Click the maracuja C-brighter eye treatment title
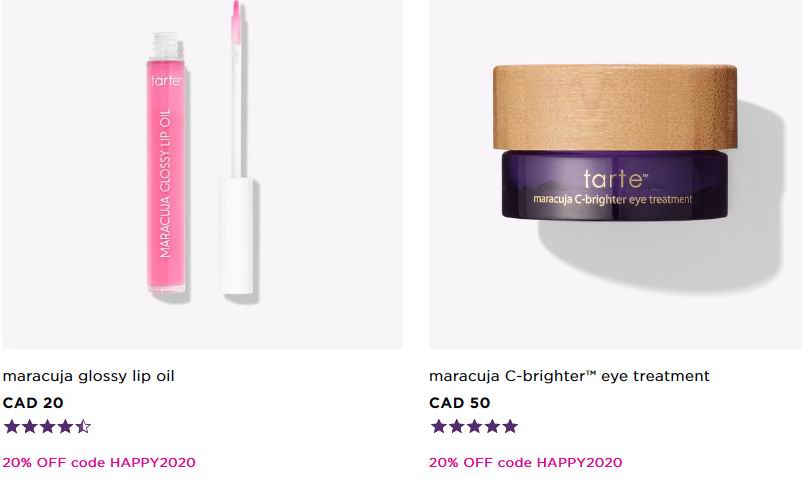The image size is (802, 498). [569, 376]
